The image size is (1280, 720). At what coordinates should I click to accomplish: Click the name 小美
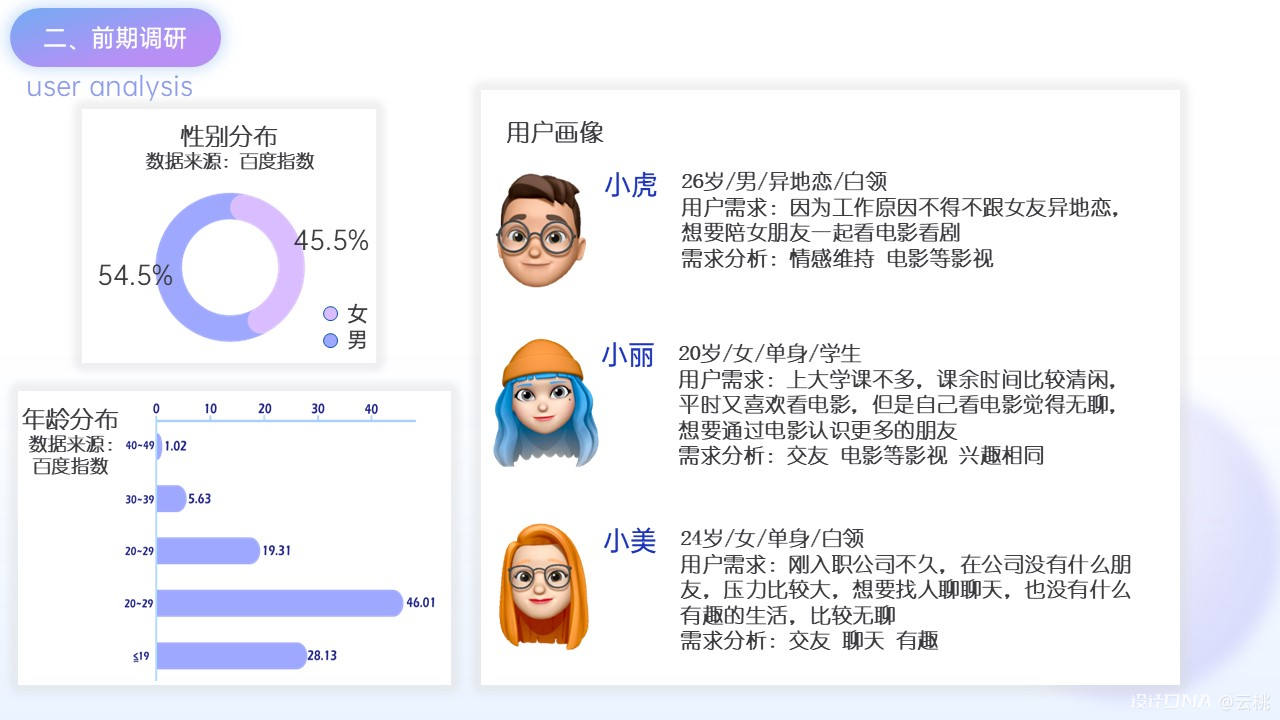[629, 542]
